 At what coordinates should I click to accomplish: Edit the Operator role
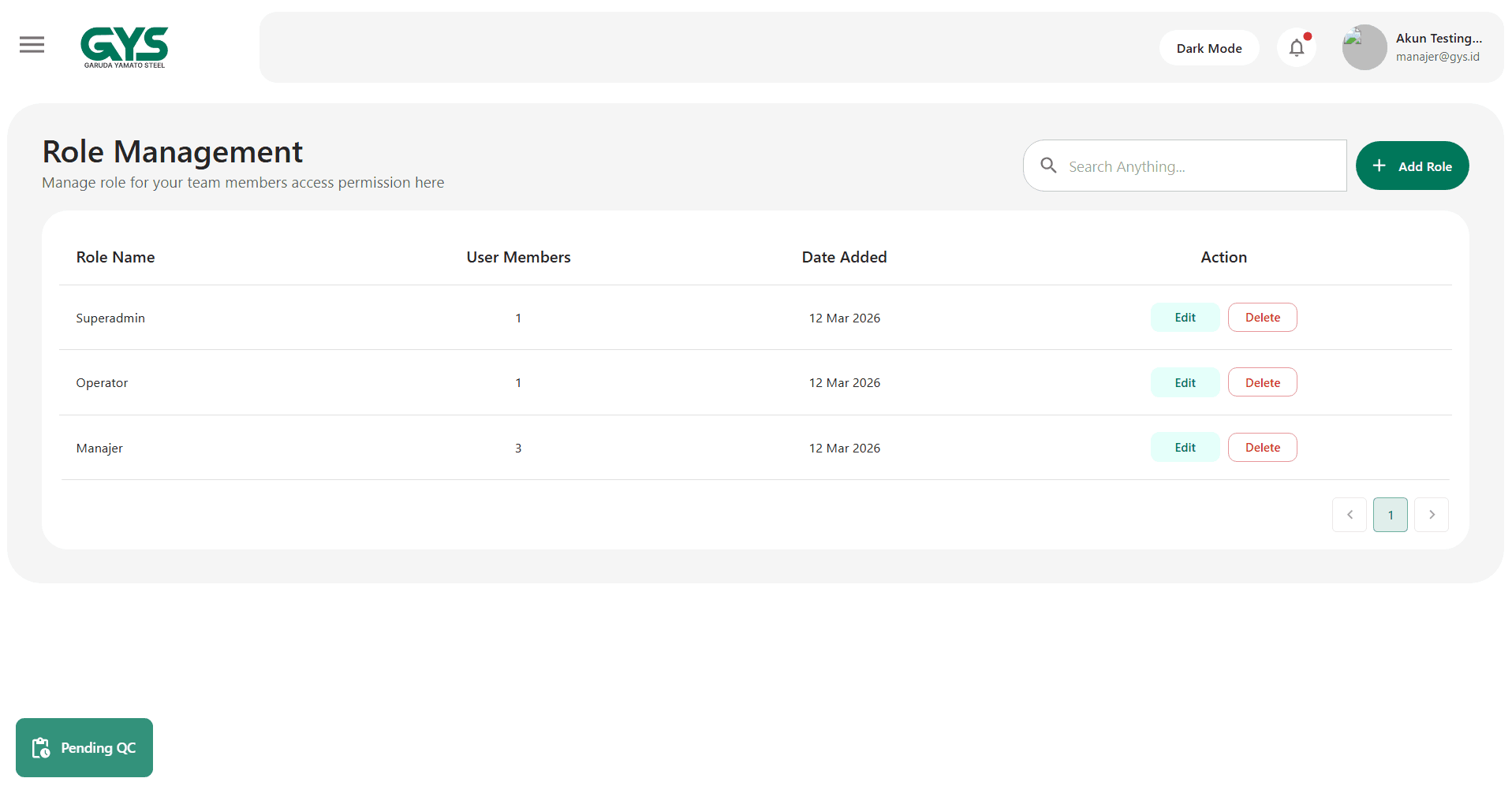point(1185,382)
